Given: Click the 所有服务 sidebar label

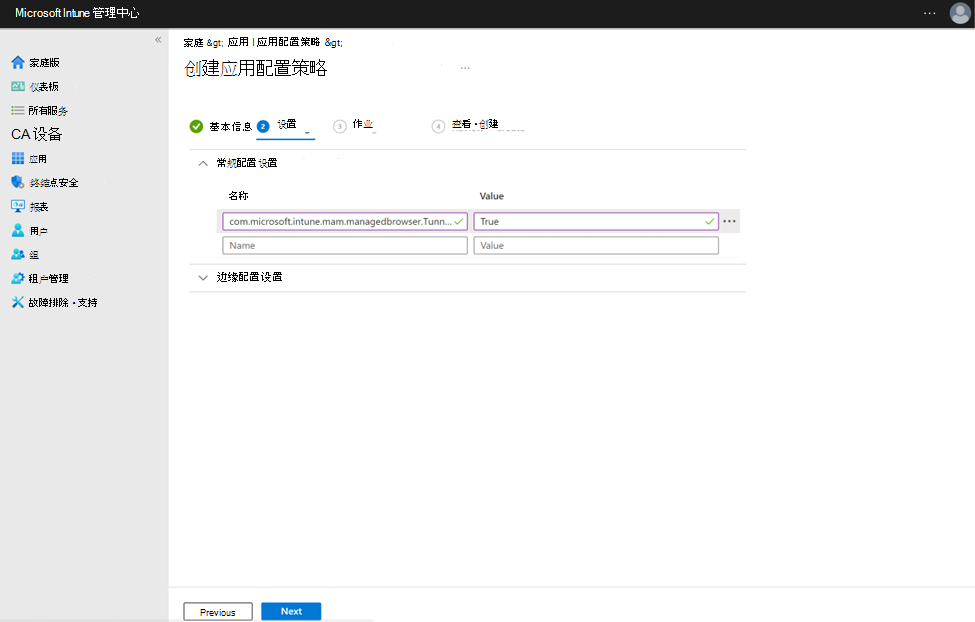Looking at the screenshot, I should coord(48,111).
